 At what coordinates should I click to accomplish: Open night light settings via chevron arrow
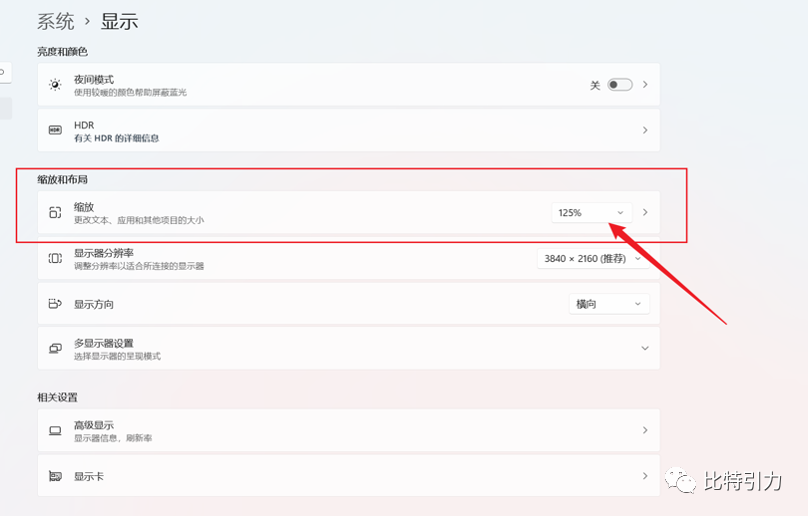point(645,85)
